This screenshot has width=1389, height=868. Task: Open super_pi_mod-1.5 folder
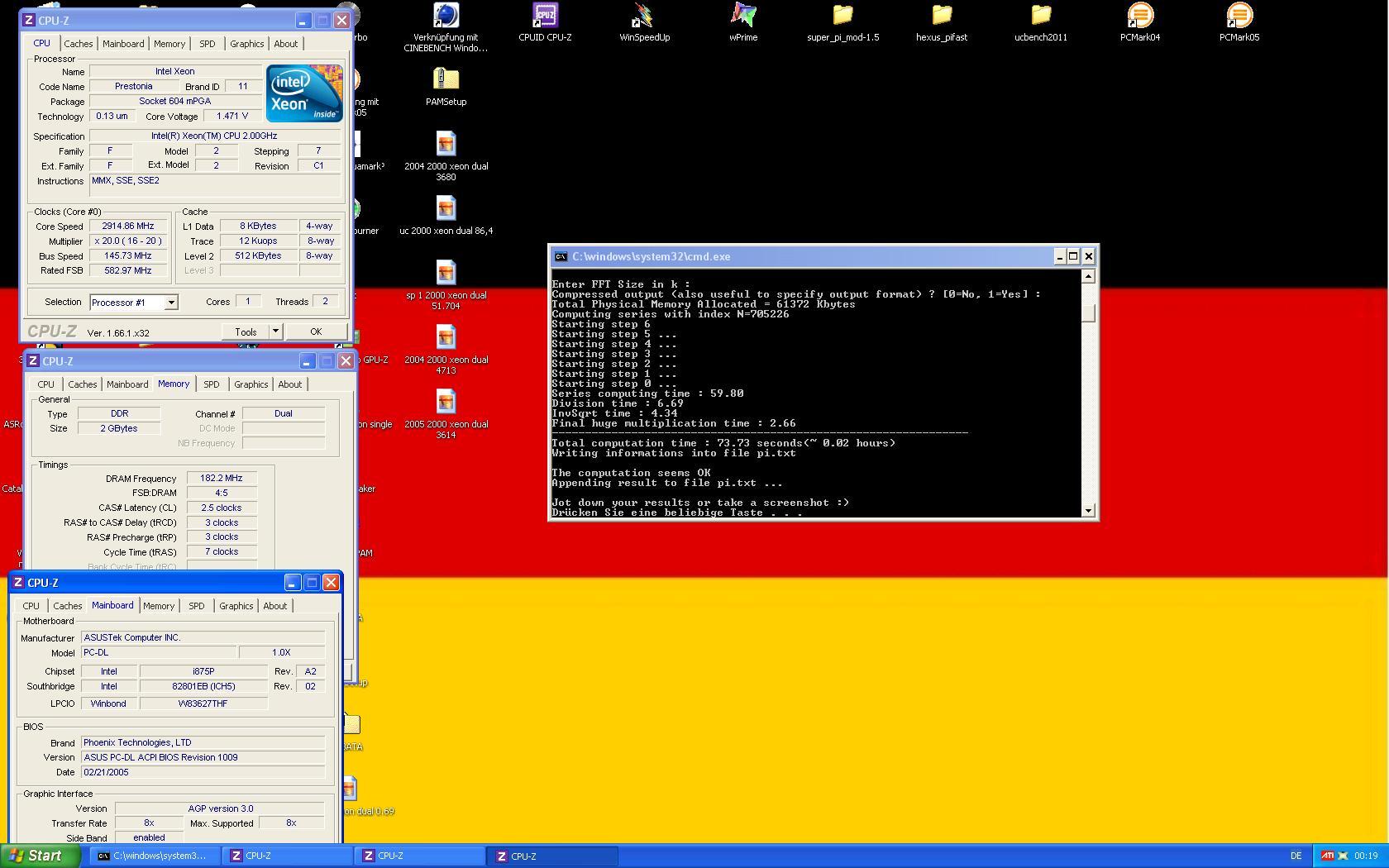pos(842,17)
